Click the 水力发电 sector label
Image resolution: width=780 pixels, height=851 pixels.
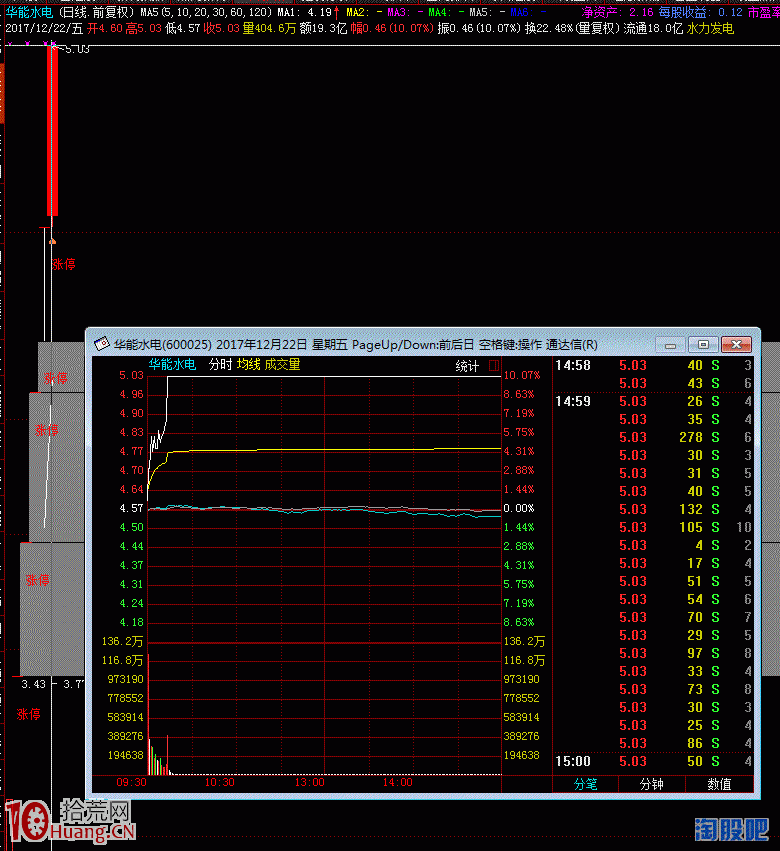tap(710, 28)
